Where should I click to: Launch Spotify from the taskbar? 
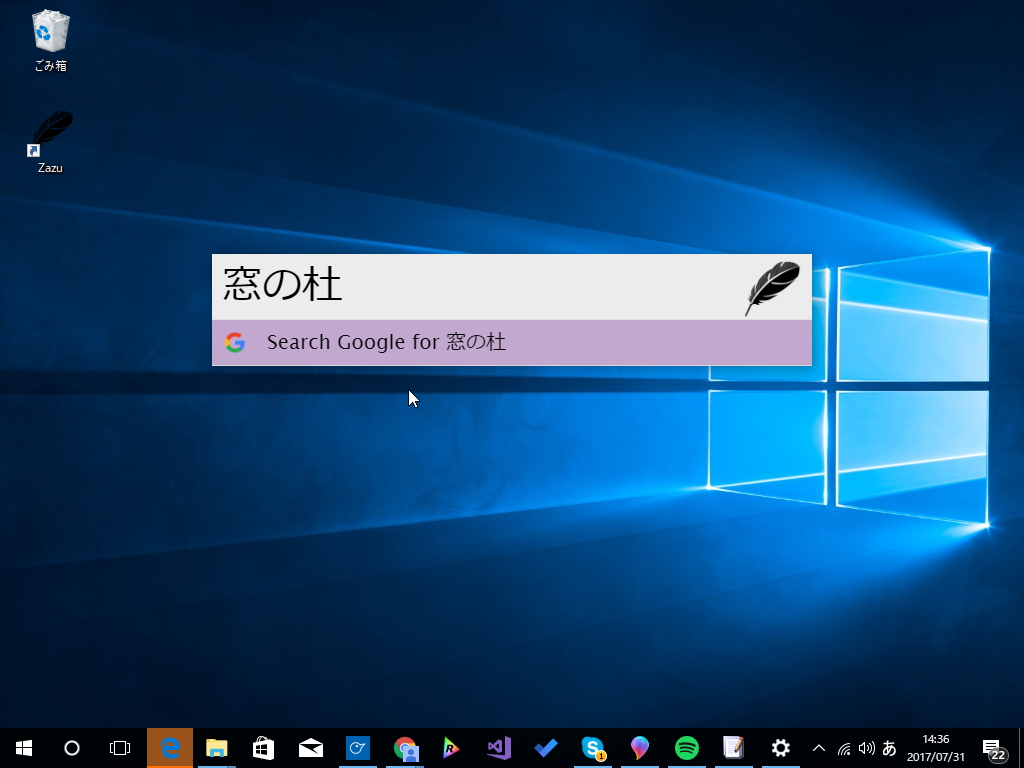686,747
